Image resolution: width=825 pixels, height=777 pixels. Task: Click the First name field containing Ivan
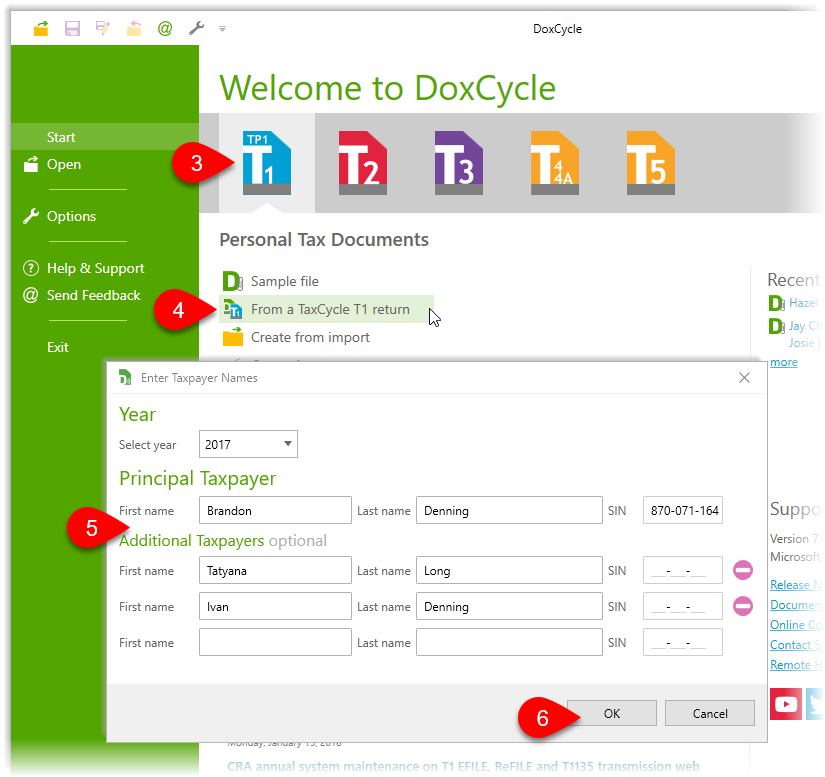point(275,606)
